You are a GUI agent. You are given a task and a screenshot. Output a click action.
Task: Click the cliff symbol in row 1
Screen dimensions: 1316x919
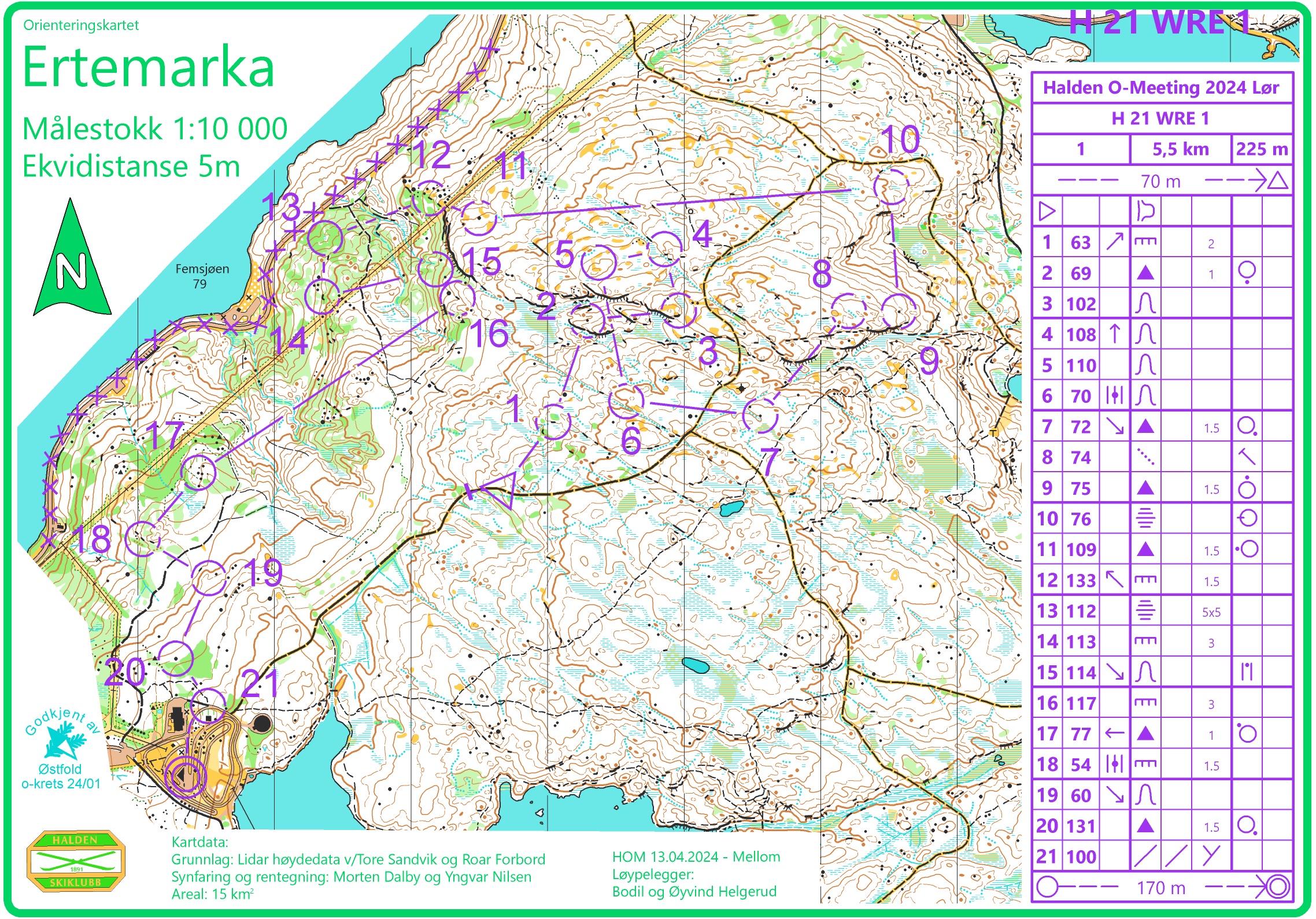click(x=1145, y=242)
